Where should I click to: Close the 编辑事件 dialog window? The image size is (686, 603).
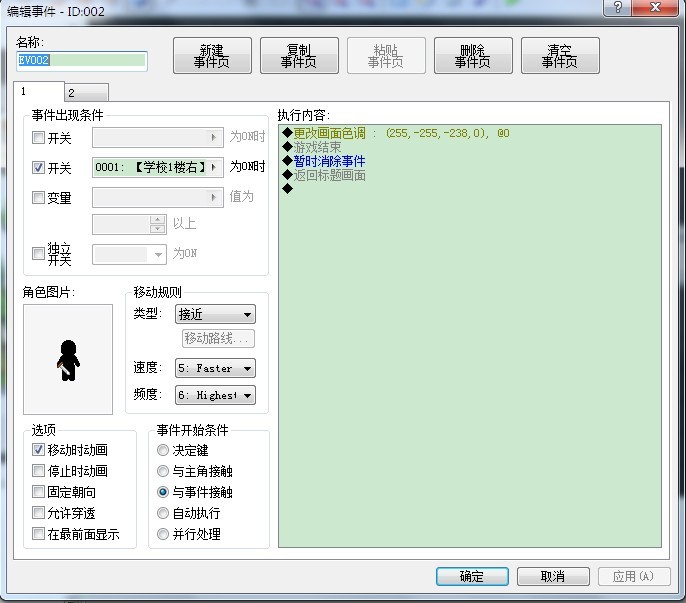tap(655, 7)
